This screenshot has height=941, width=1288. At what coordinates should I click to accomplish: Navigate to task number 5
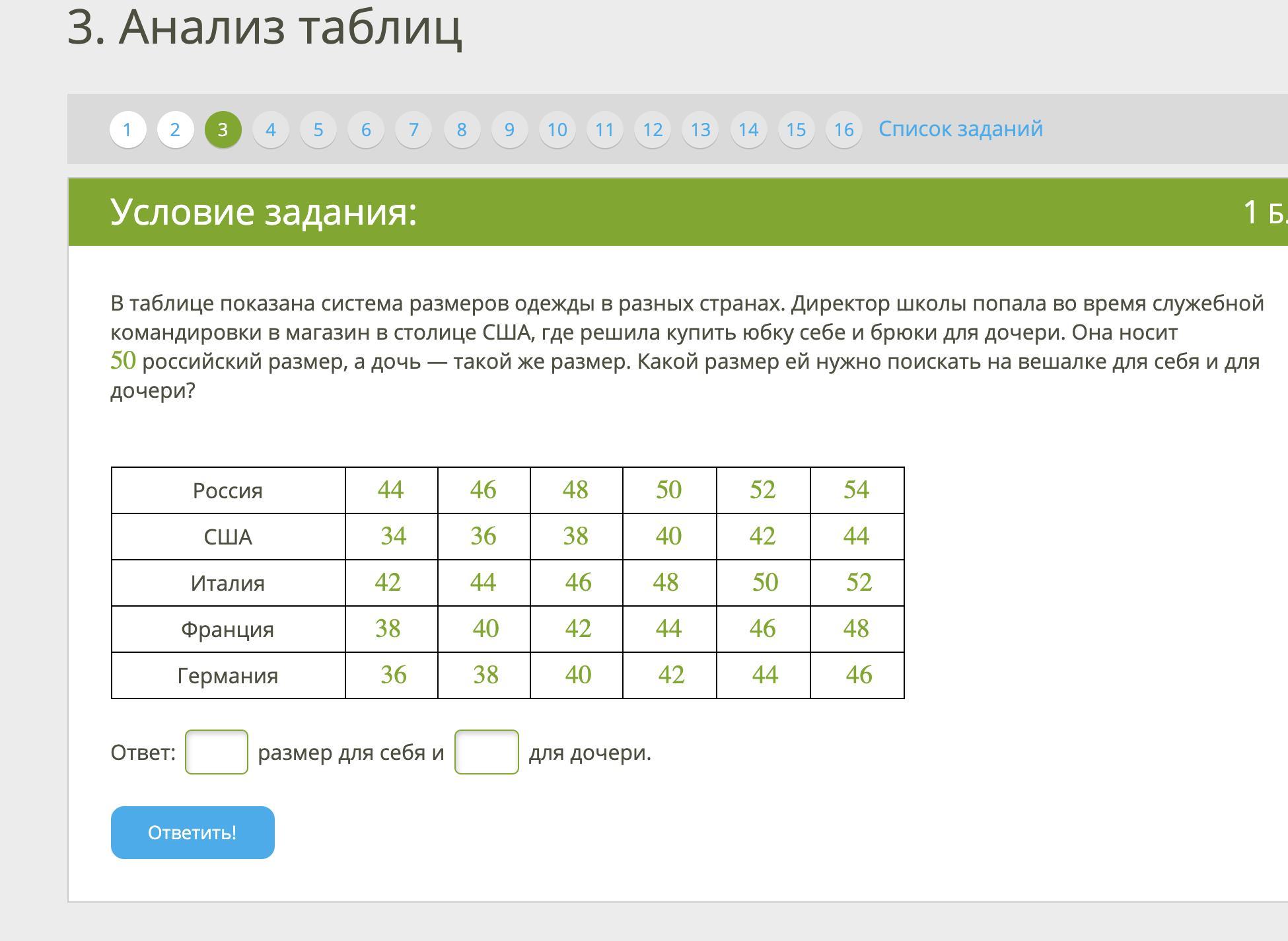(x=318, y=130)
